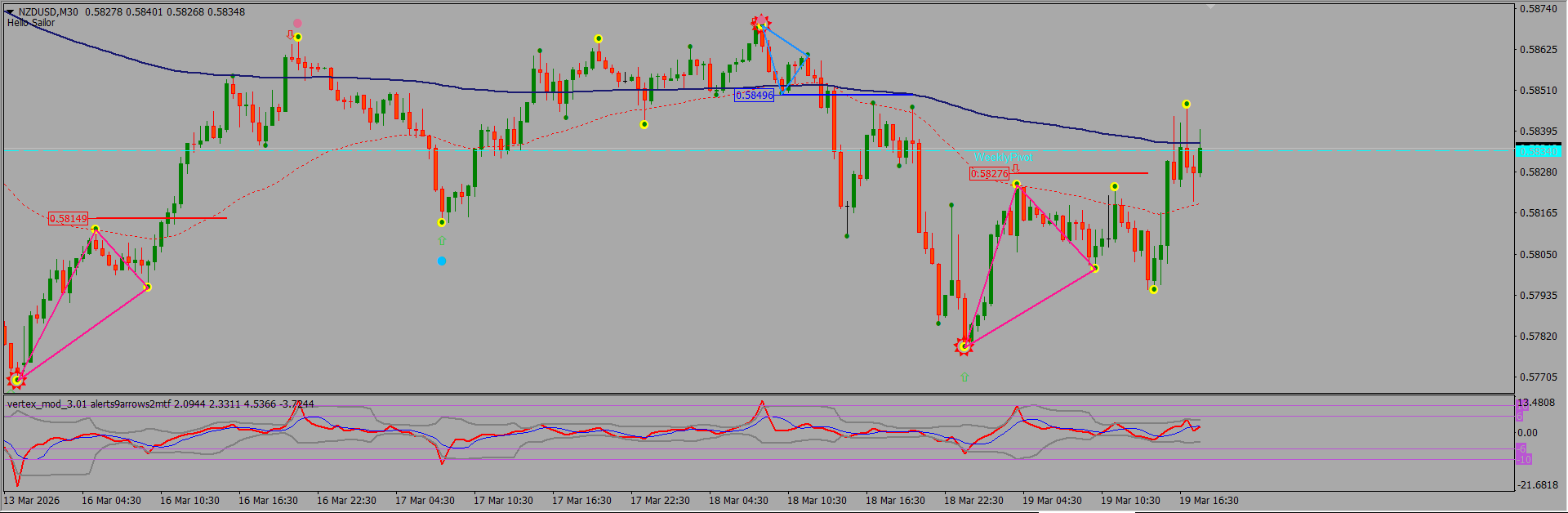
Task: Click the 19 Mar 04:30 time label
Action: click(x=1052, y=501)
